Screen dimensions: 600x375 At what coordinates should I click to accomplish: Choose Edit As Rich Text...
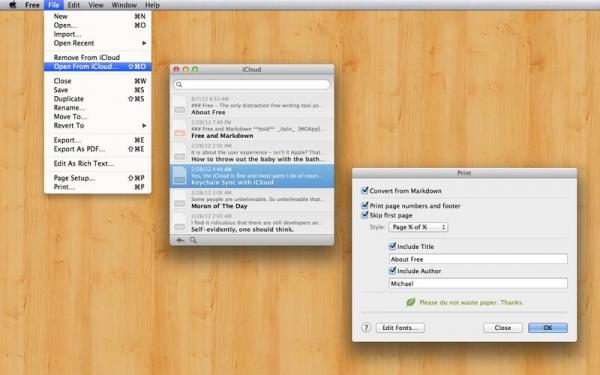(x=98, y=163)
